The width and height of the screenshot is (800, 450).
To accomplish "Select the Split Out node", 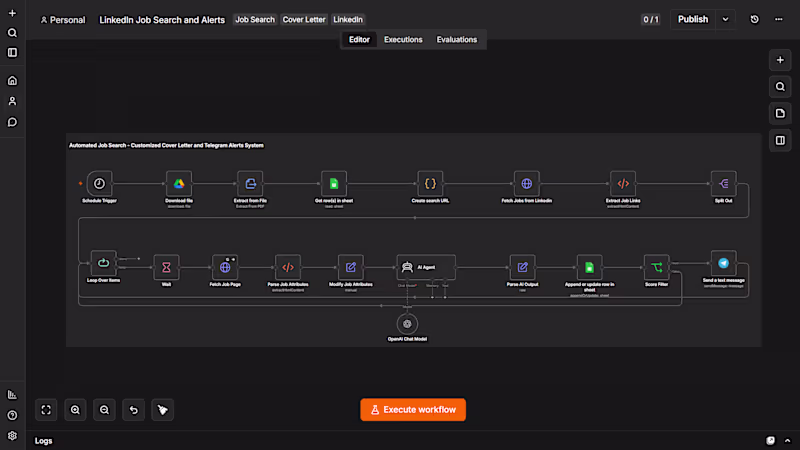I will point(723,184).
